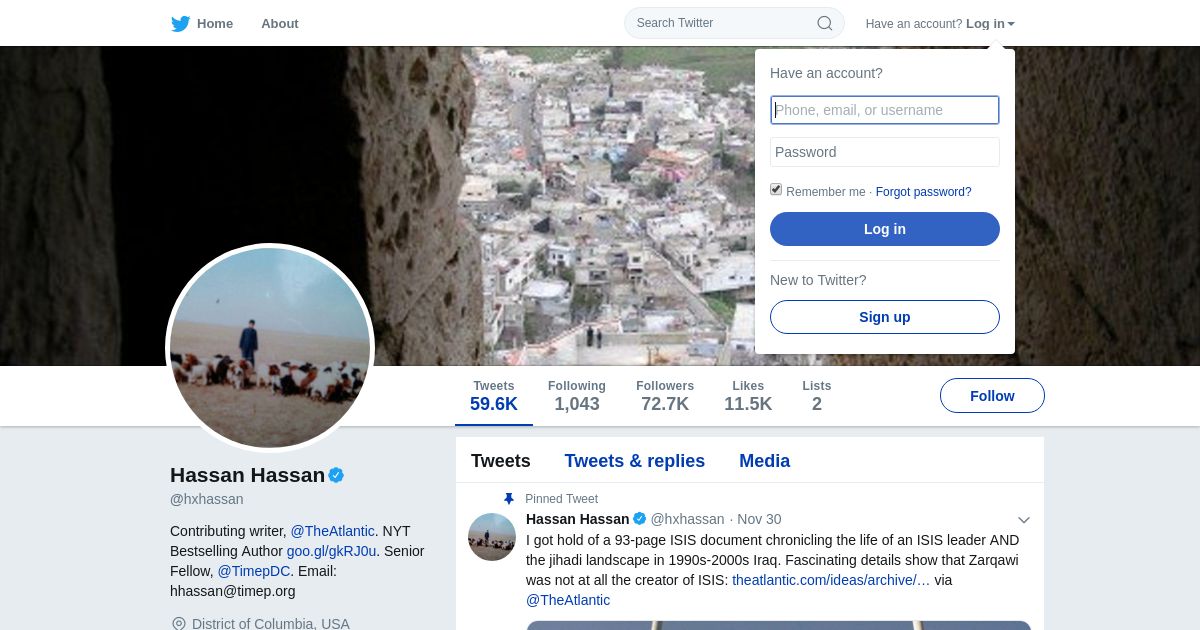Image resolution: width=1200 pixels, height=630 pixels.
Task: Click verified badge in the pinned tweet
Action: pos(640,519)
